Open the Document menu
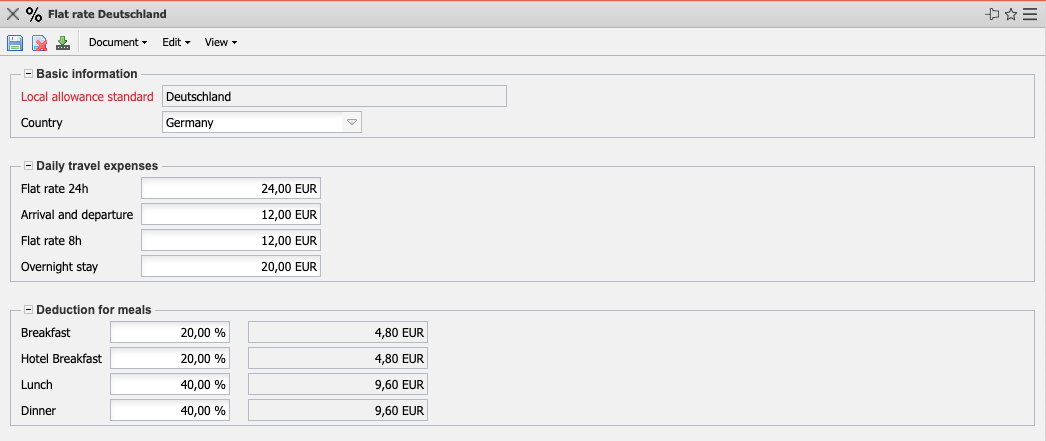This screenshot has height=441, width=1046. [x=117, y=42]
